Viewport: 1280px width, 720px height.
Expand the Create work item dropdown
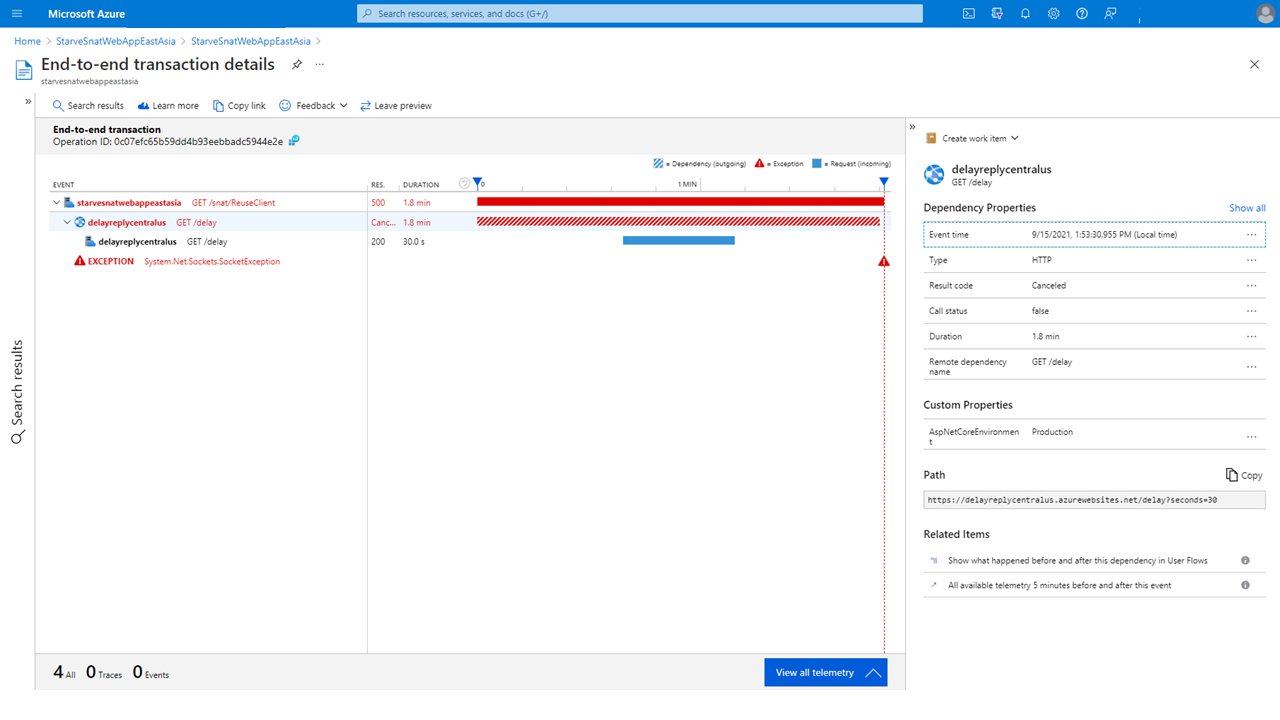coord(972,139)
